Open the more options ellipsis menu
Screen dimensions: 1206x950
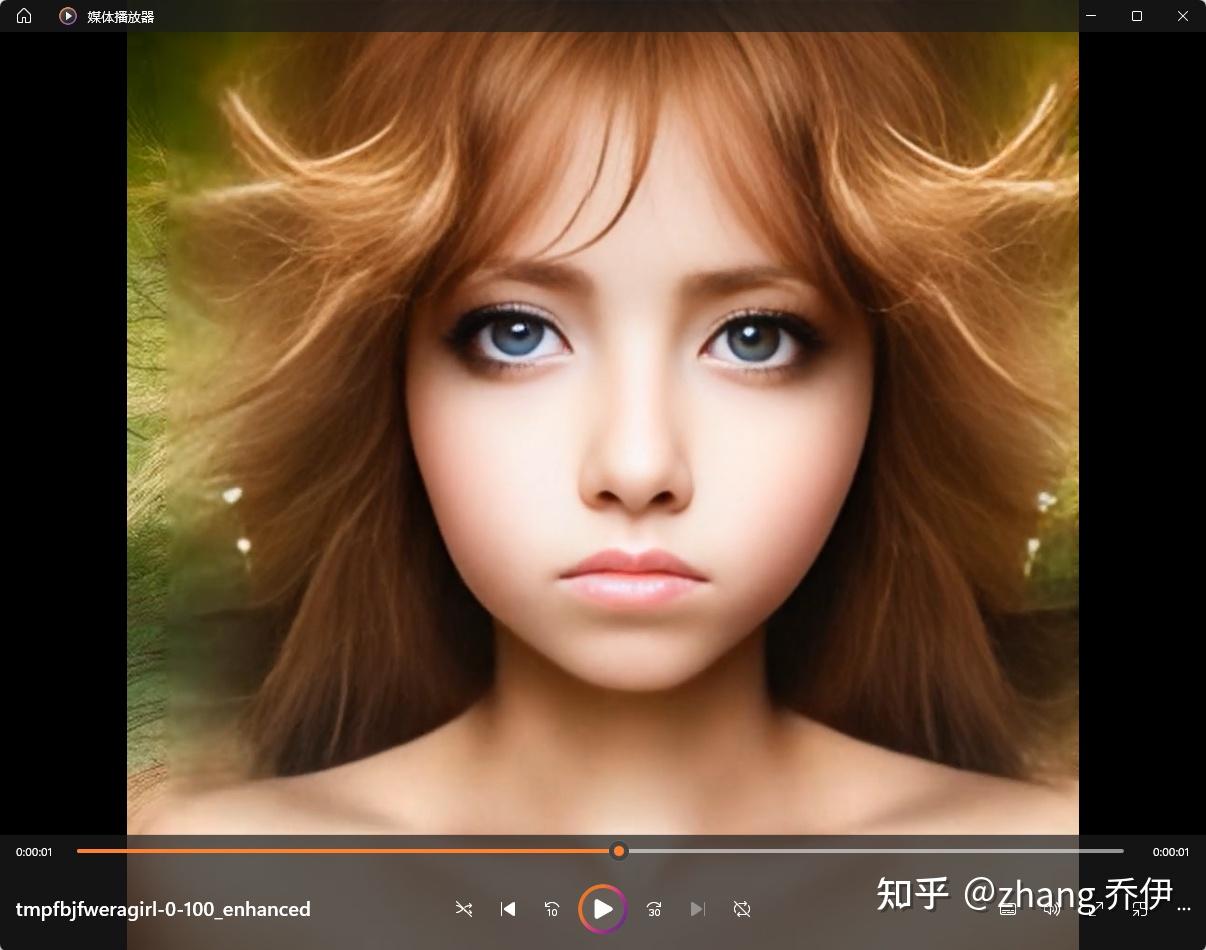(1184, 909)
